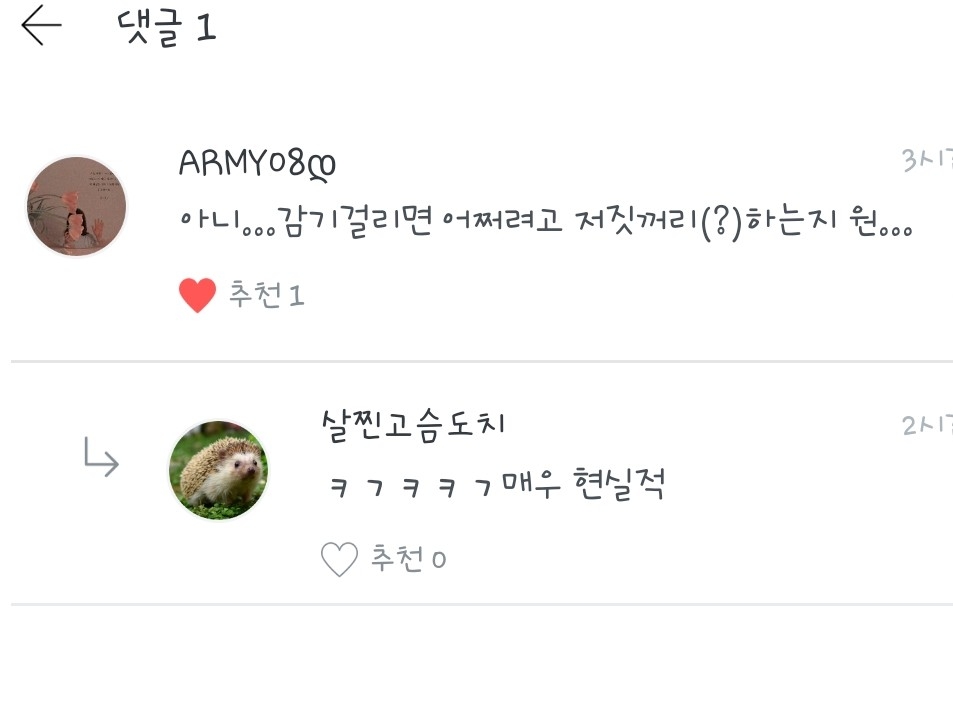Tap the comment count number 1 in header

(x=207, y=28)
